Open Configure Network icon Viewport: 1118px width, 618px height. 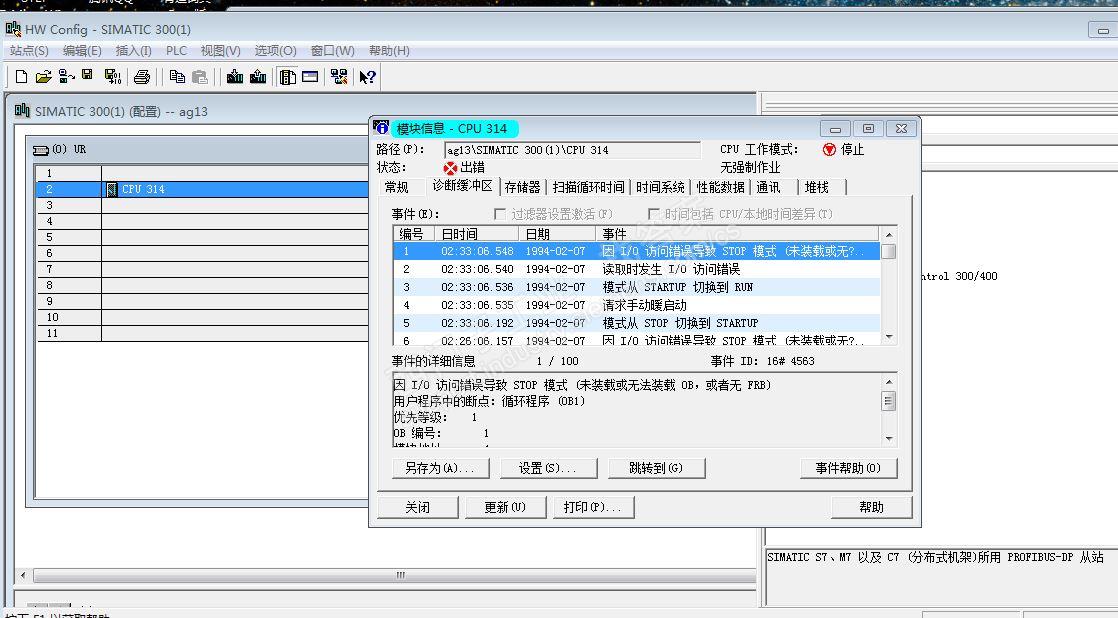pyautogui.click(x=339, y=77)
